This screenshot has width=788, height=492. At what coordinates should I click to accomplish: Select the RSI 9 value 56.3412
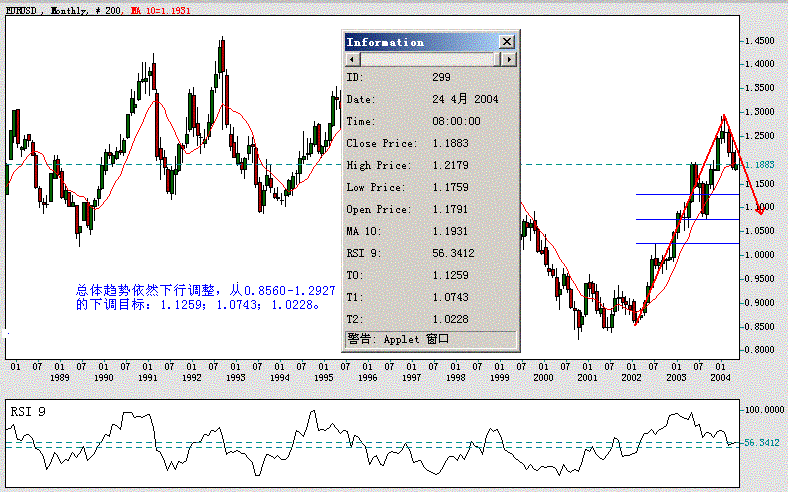point(453,253)
